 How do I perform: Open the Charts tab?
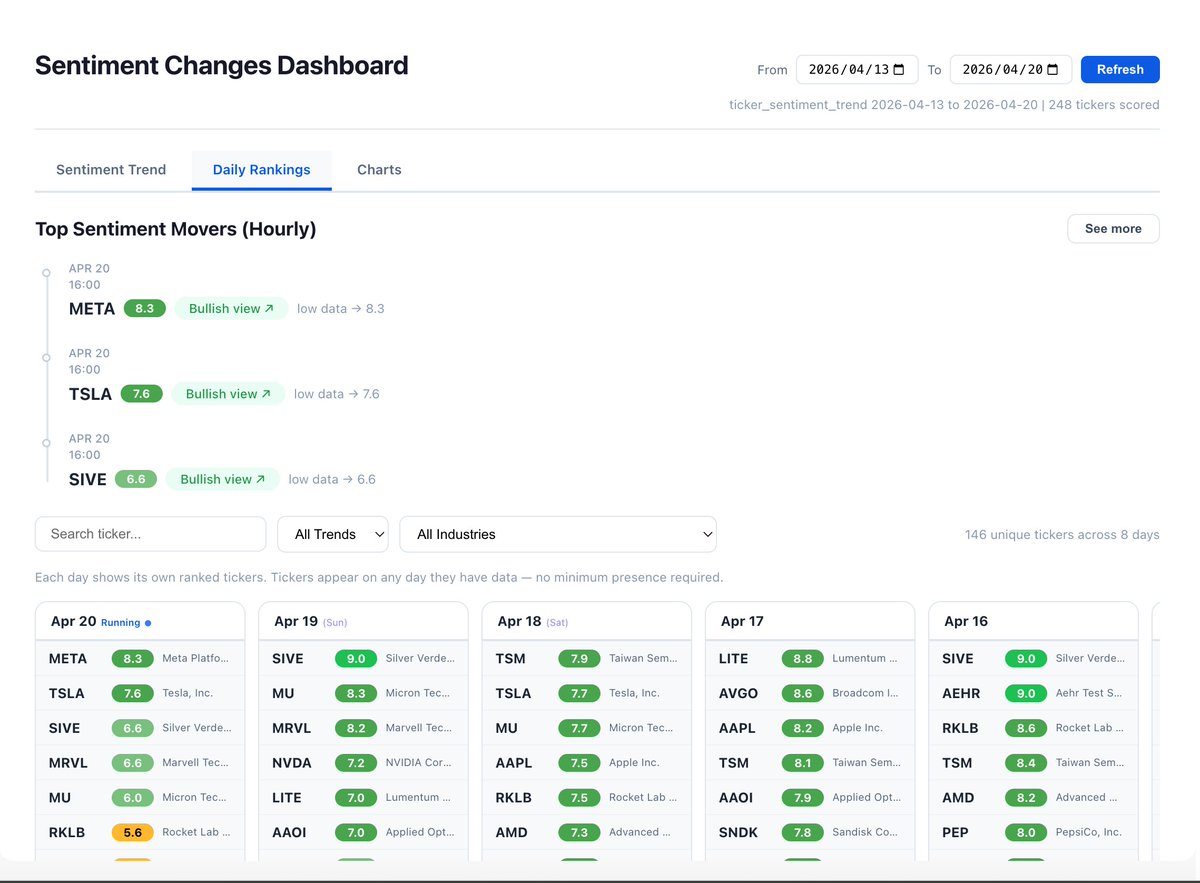tap(379, 169)
